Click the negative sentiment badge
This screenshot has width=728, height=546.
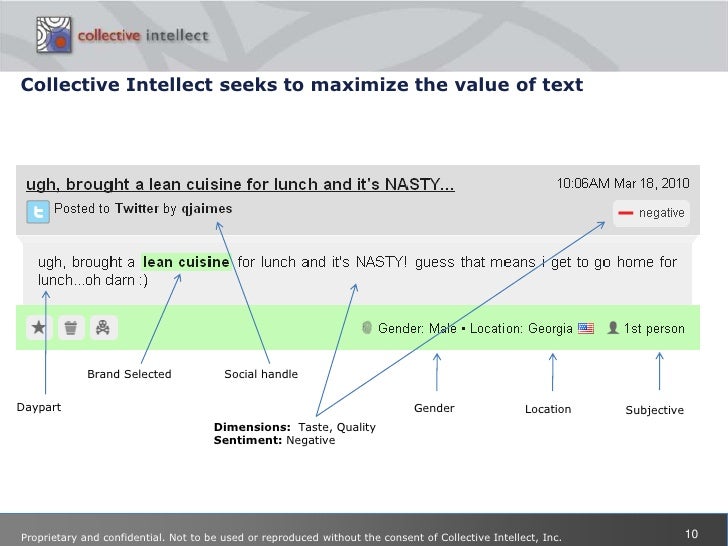651,213
